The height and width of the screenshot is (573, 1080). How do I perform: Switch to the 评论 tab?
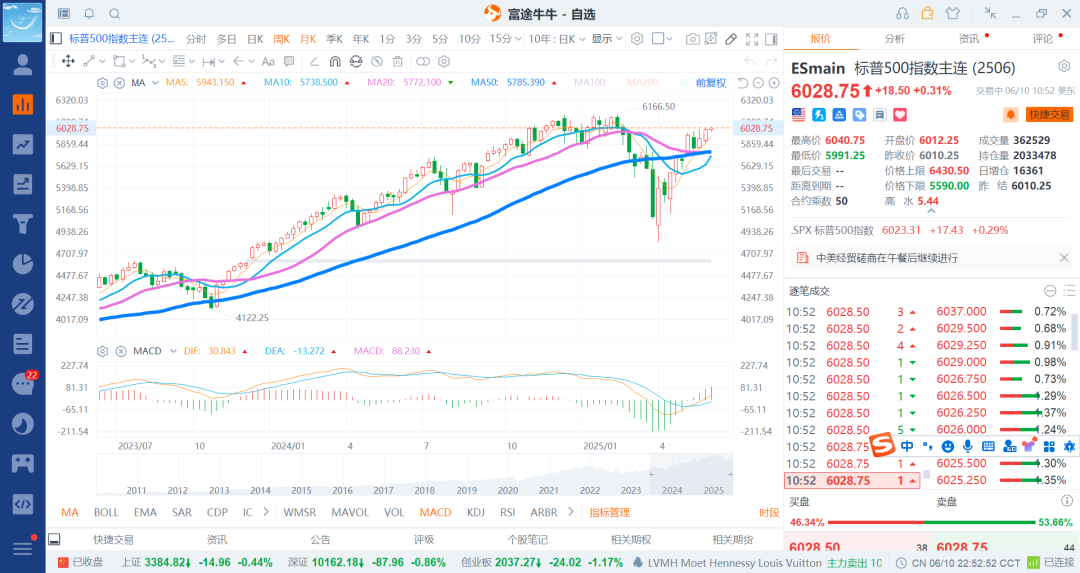pyautogui.click(x=1043, y=39)
